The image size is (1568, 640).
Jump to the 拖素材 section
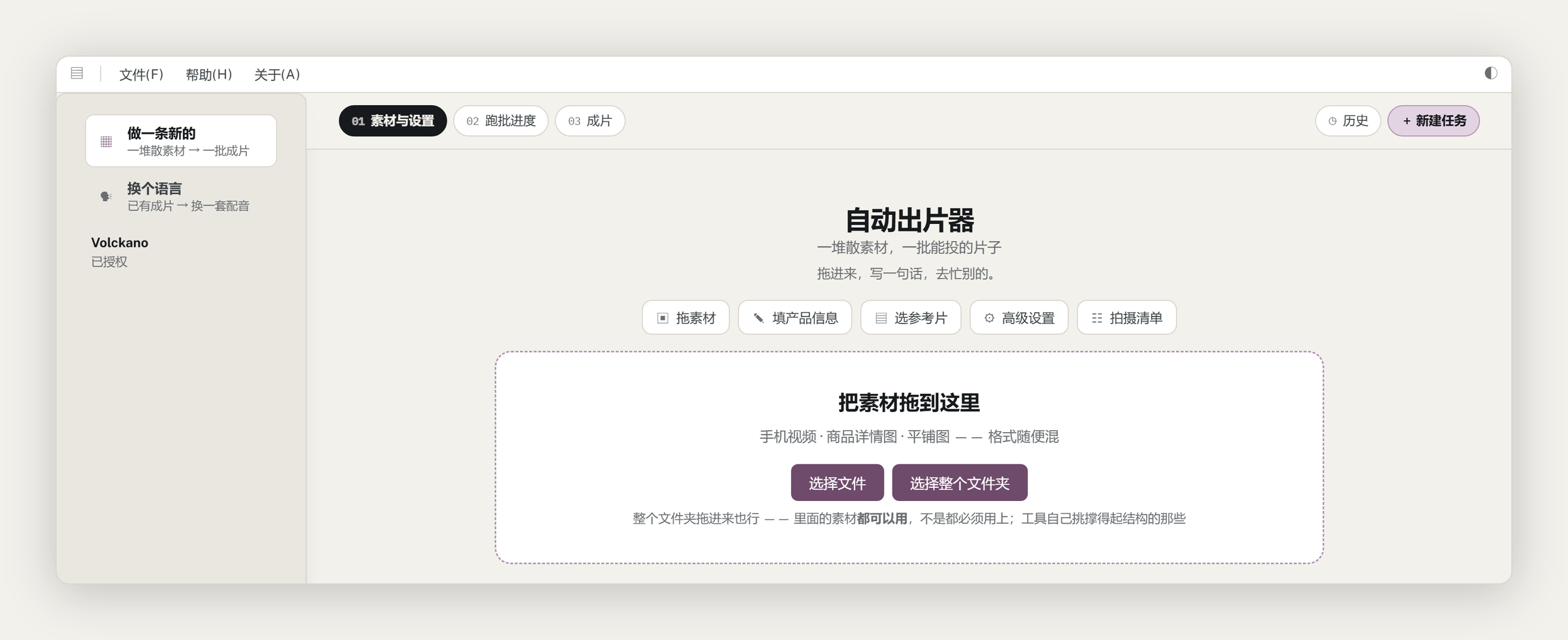[685, 317]
